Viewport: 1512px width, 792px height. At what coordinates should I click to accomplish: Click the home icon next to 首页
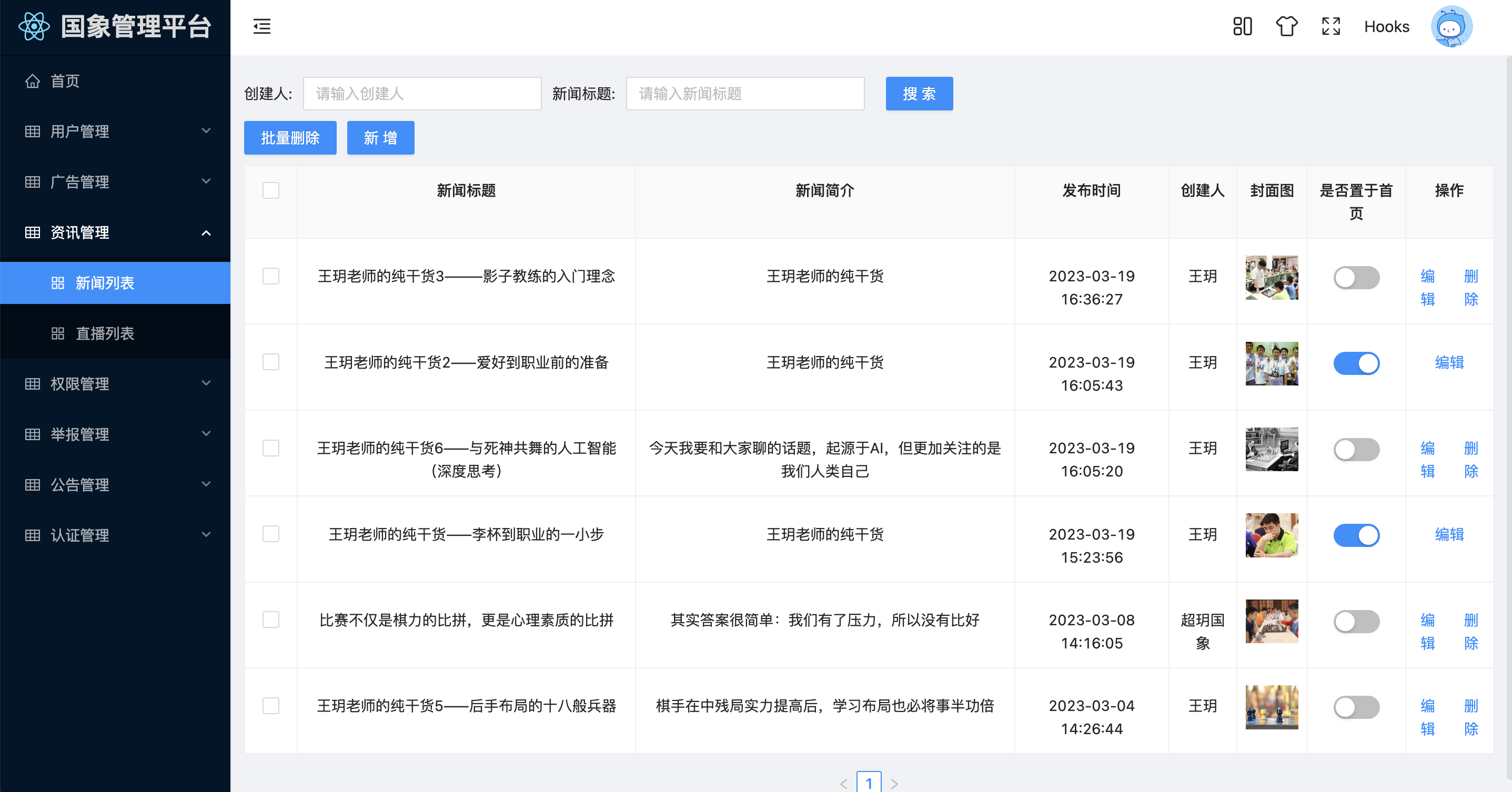point(33,81)
